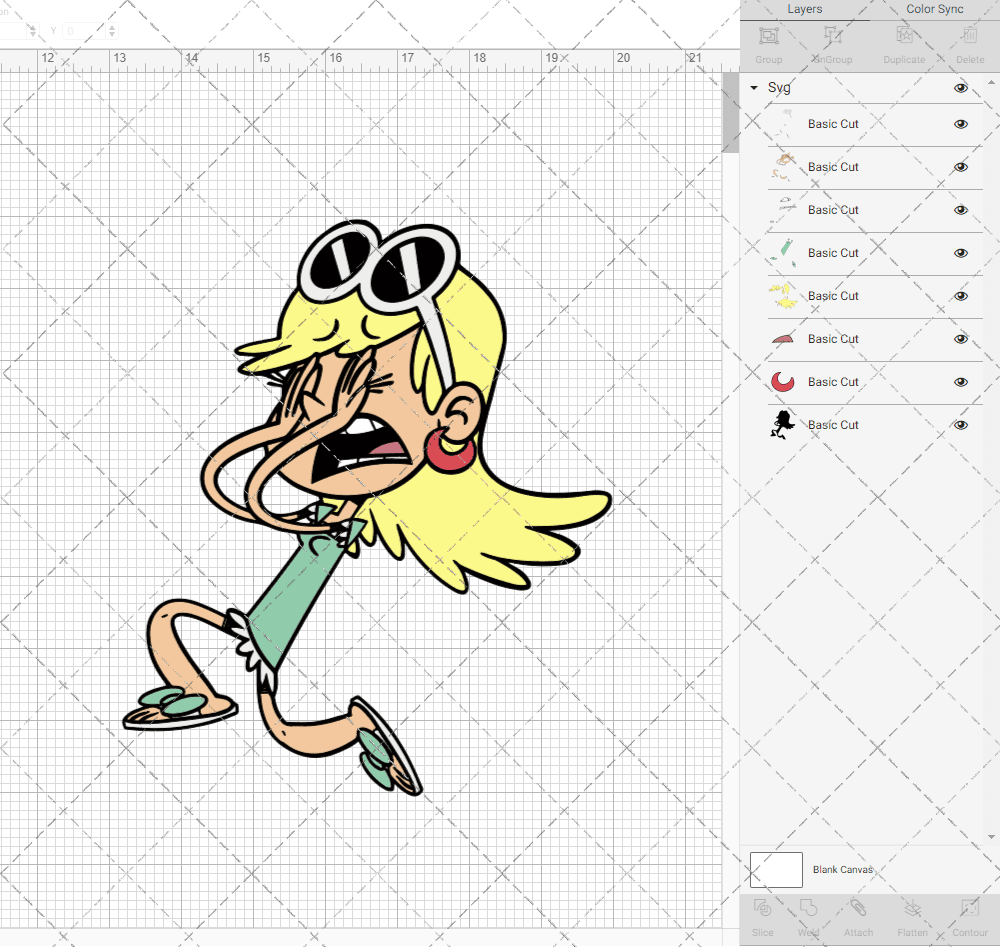Image resolution: width=1000 pixels, height=947 pixels.
Task: Click the Duplicate icon
Action: pyautogui.click(x=904, y=36)
